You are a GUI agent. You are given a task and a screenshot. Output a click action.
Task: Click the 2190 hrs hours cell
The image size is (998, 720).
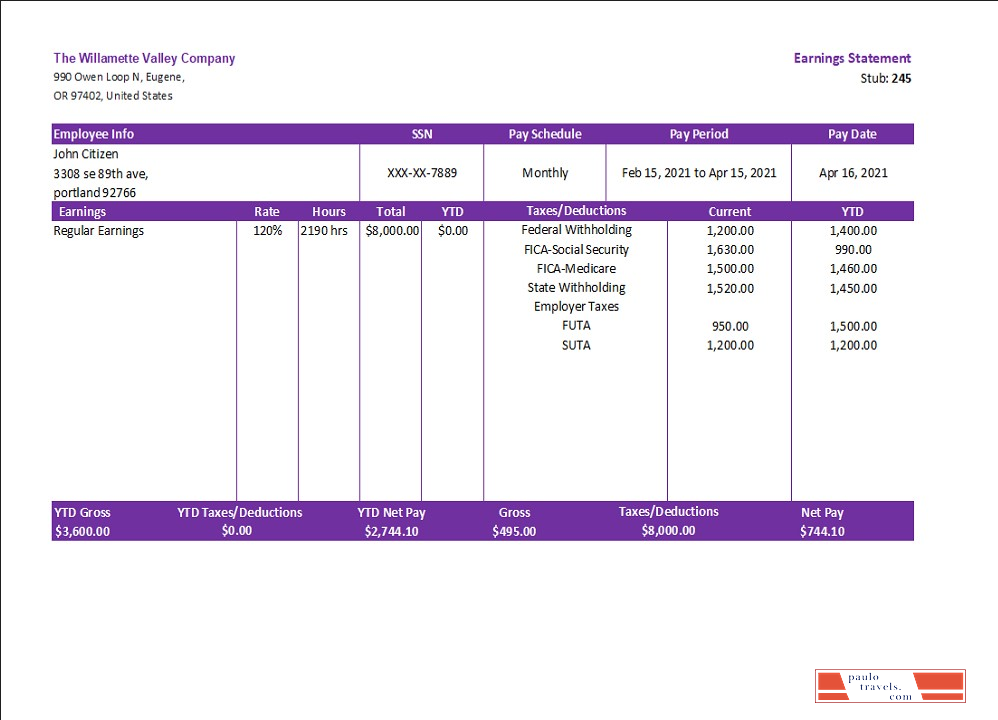pyautogui.click(x=325, y=231)
